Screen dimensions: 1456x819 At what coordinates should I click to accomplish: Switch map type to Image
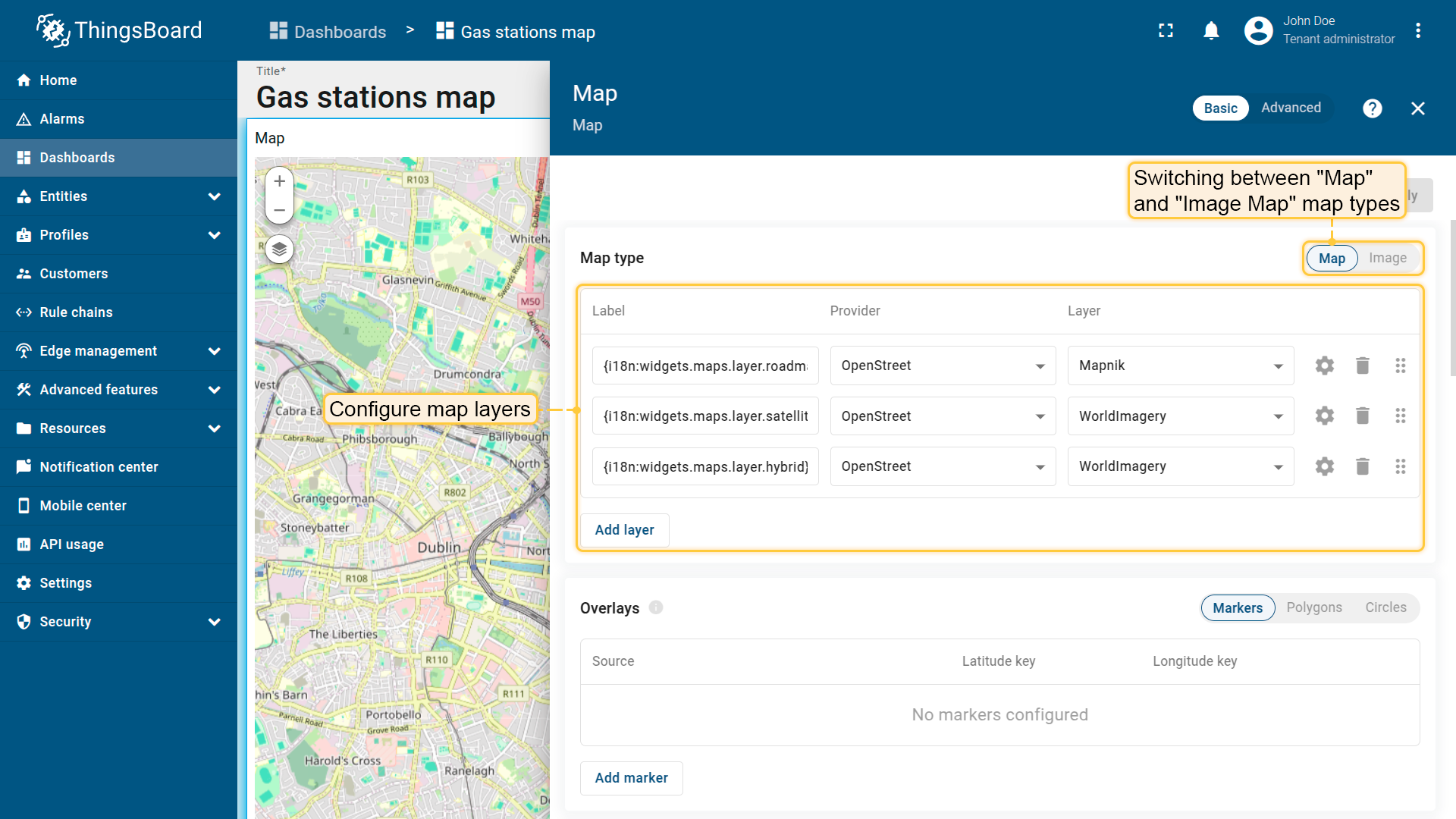click(1387, 258)
